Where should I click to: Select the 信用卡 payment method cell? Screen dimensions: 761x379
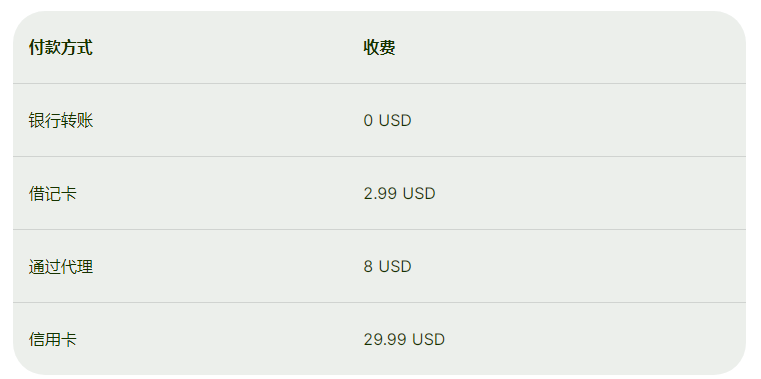[x=52, y=339]
